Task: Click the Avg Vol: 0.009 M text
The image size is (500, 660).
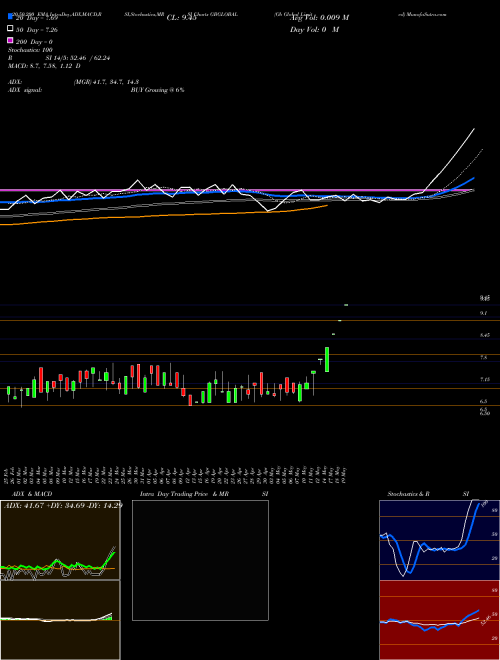Action: [x=319, y=18]
